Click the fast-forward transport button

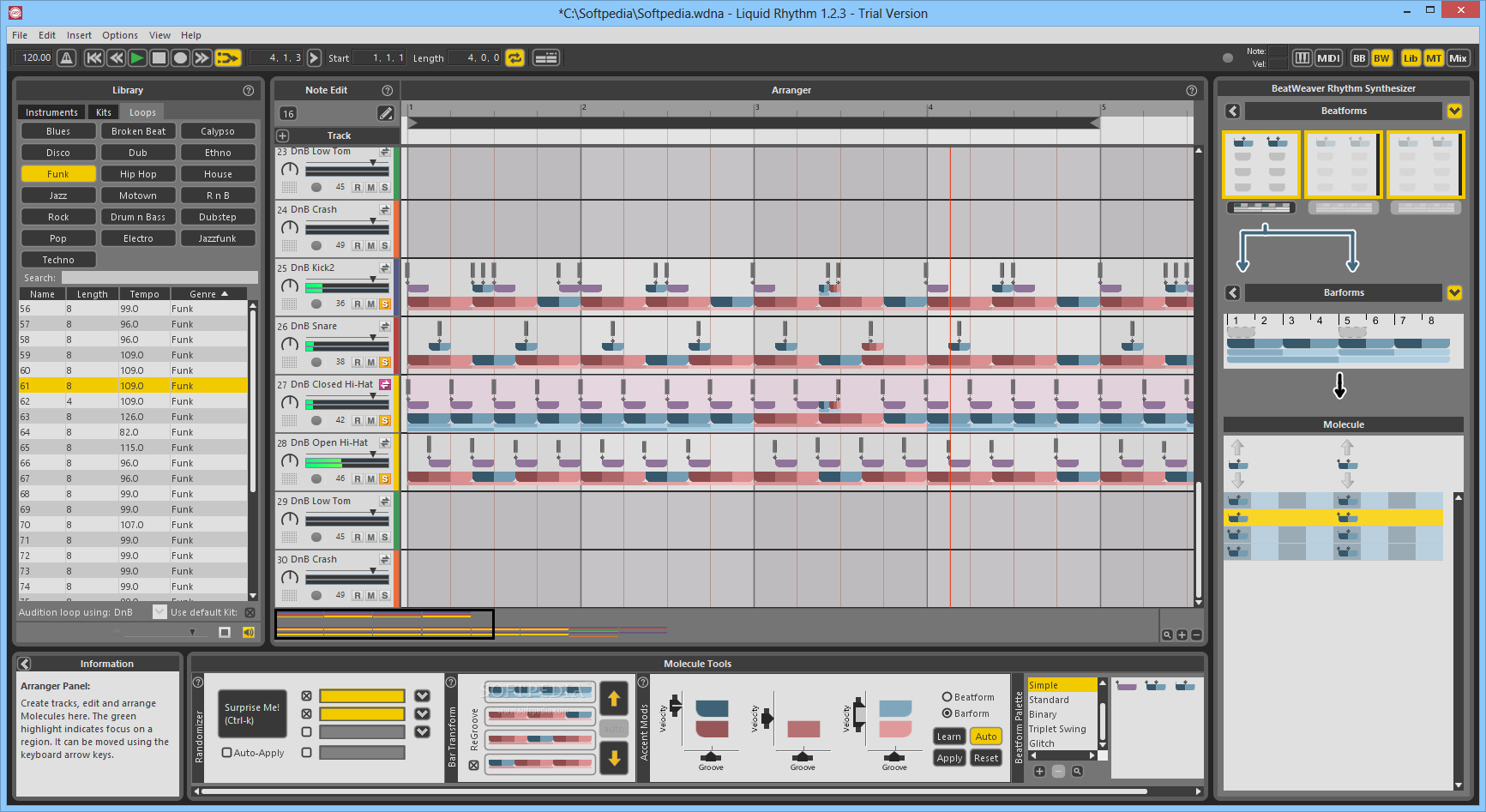click(x=202, y=58)
